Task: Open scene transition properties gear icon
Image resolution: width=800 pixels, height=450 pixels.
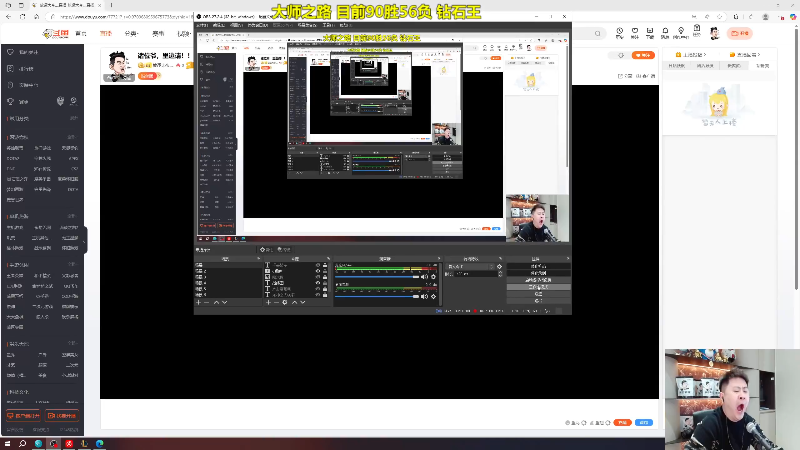Action: pos(499,266)
